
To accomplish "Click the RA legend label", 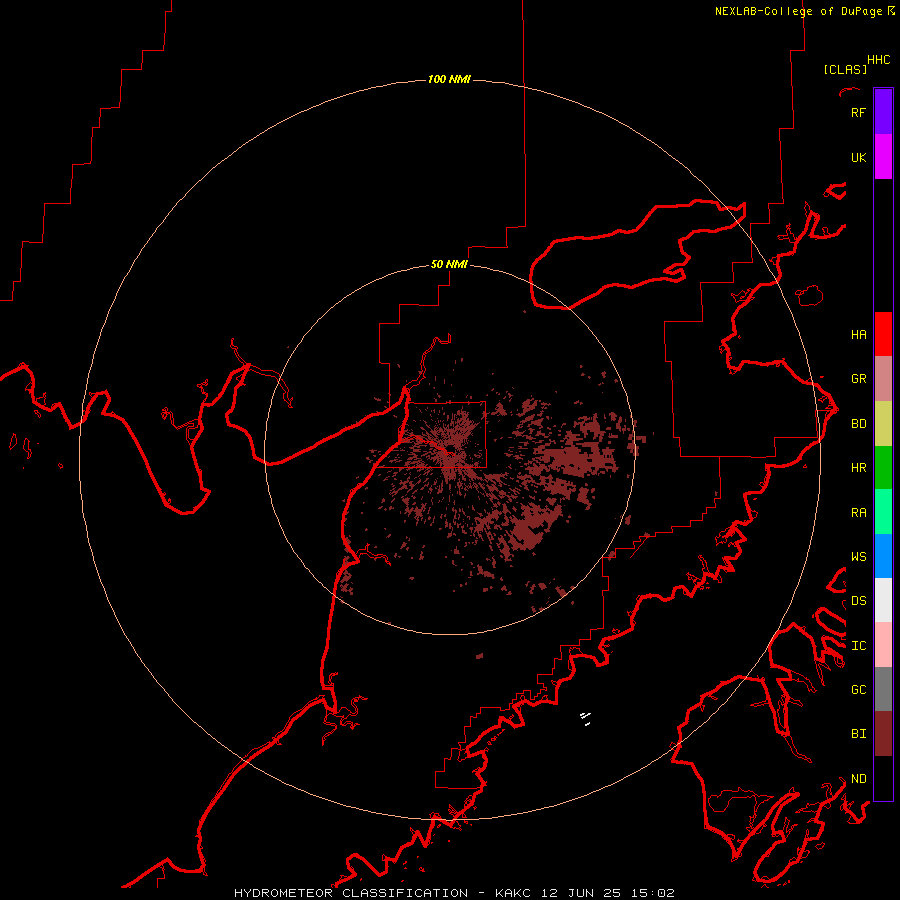I will pyautogui.click(x=858, y=513).
